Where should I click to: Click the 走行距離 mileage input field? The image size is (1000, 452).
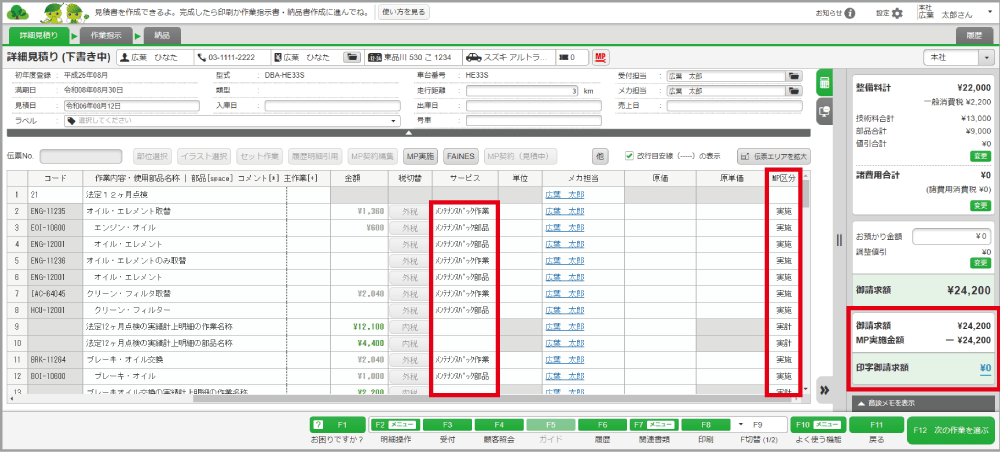click(522, 90)
